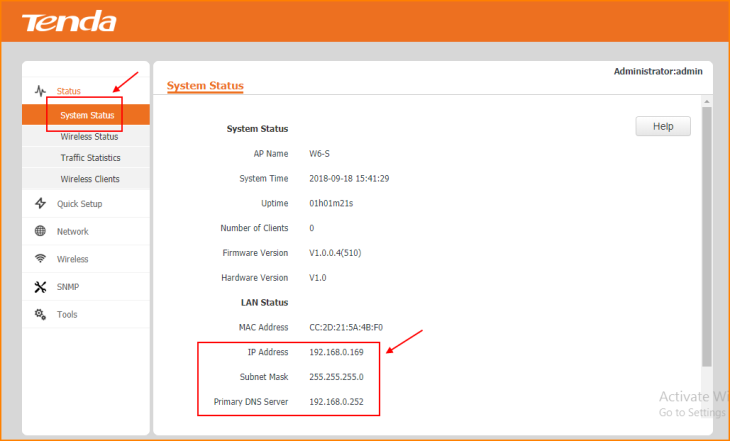Select the Network globe icon
Viewport: 730px width, 441px height.
[x=41, y=231]
